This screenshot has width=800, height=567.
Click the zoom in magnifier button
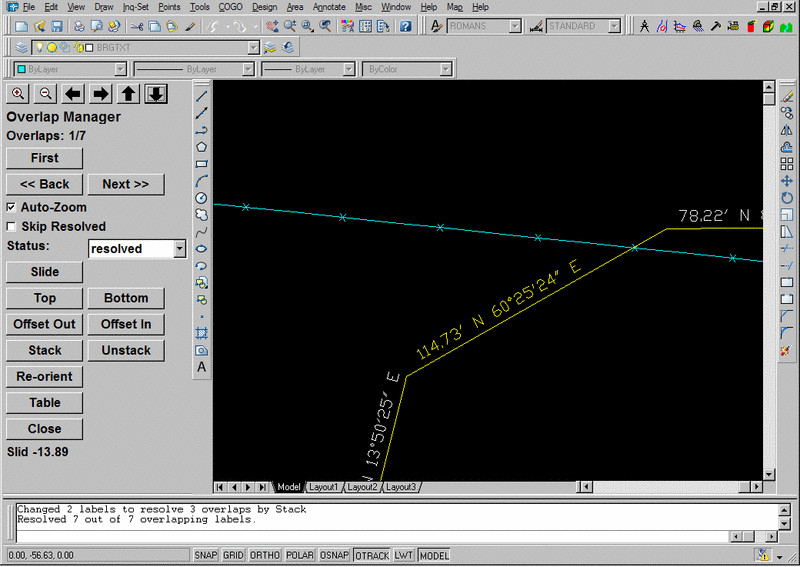click(18, 94)
